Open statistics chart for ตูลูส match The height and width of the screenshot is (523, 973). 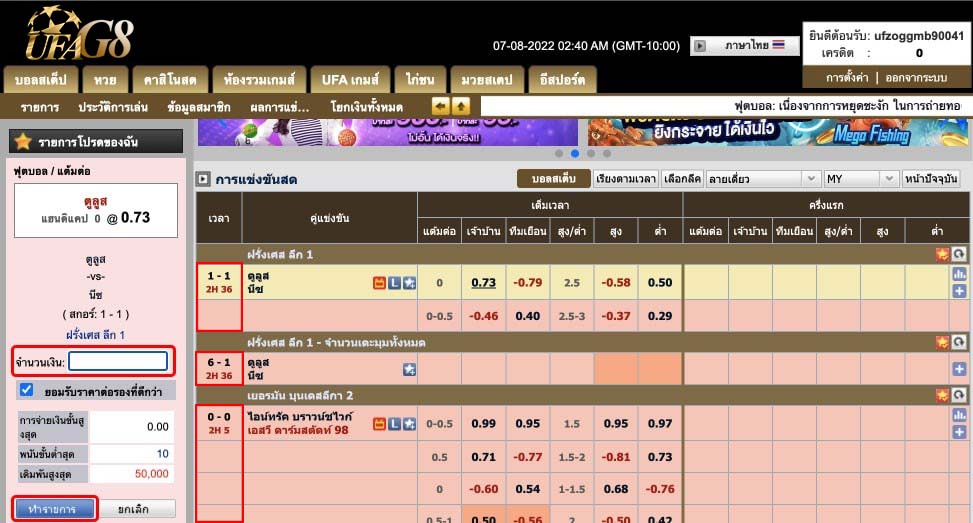click(959, 274)
